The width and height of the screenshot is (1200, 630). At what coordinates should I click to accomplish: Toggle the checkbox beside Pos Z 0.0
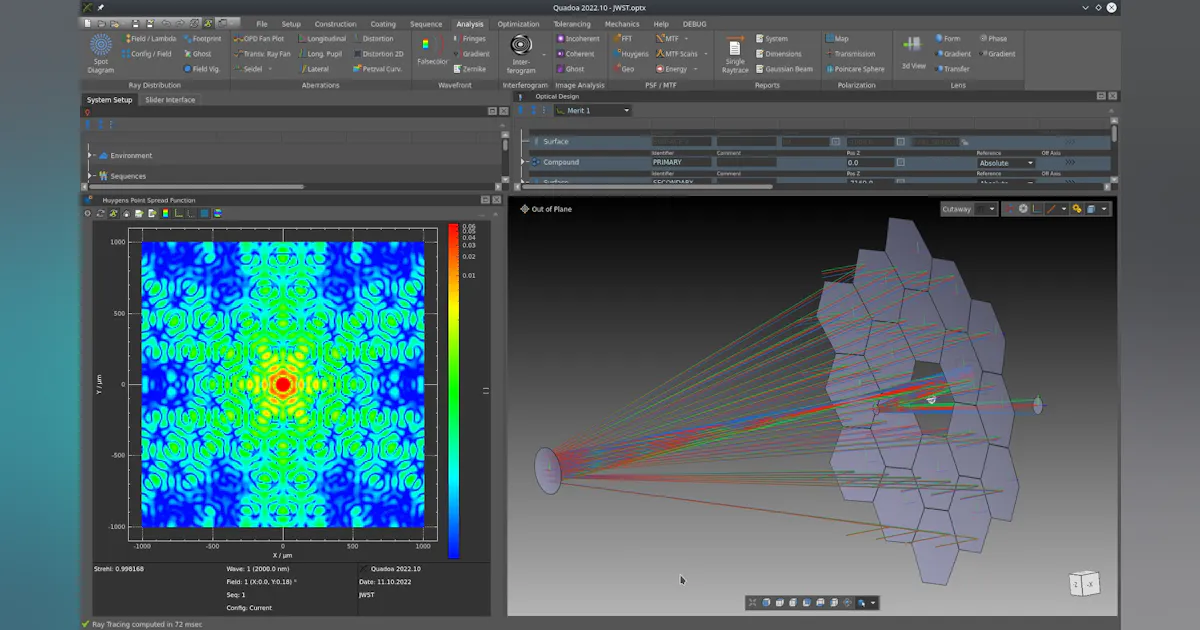(x=901, y=162)
